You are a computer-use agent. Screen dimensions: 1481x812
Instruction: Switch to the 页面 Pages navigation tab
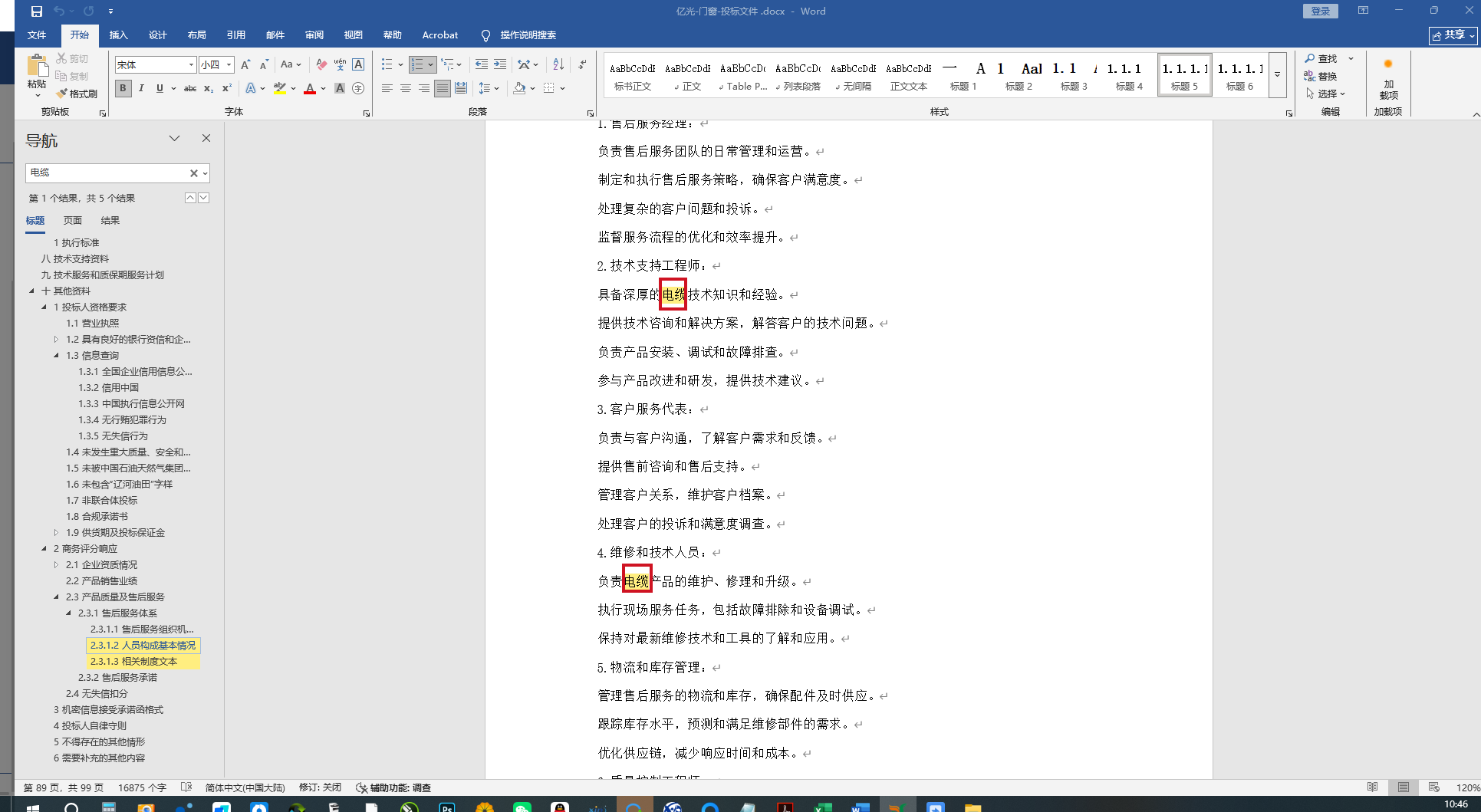(x=73, y=221)
